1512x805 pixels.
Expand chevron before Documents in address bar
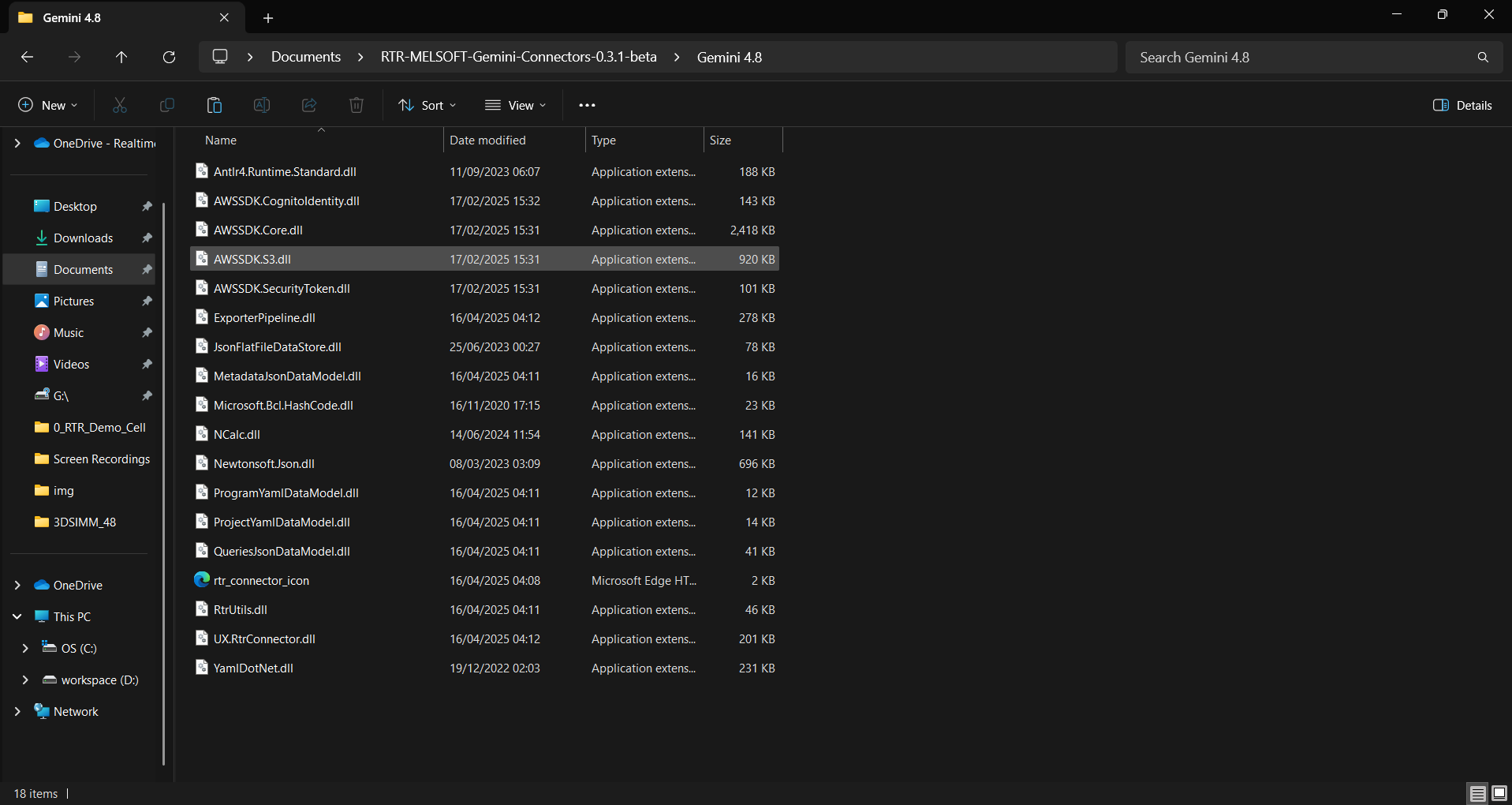click(x=250, y=57)
